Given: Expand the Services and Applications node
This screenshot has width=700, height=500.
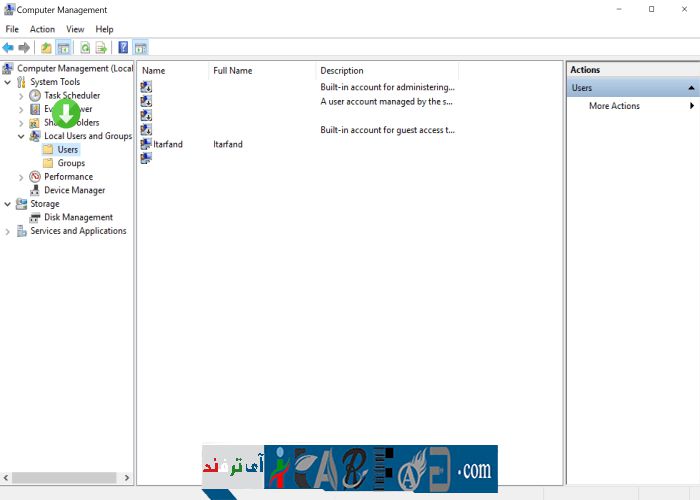Looking at the screenshot, I should tap(8, 231).
